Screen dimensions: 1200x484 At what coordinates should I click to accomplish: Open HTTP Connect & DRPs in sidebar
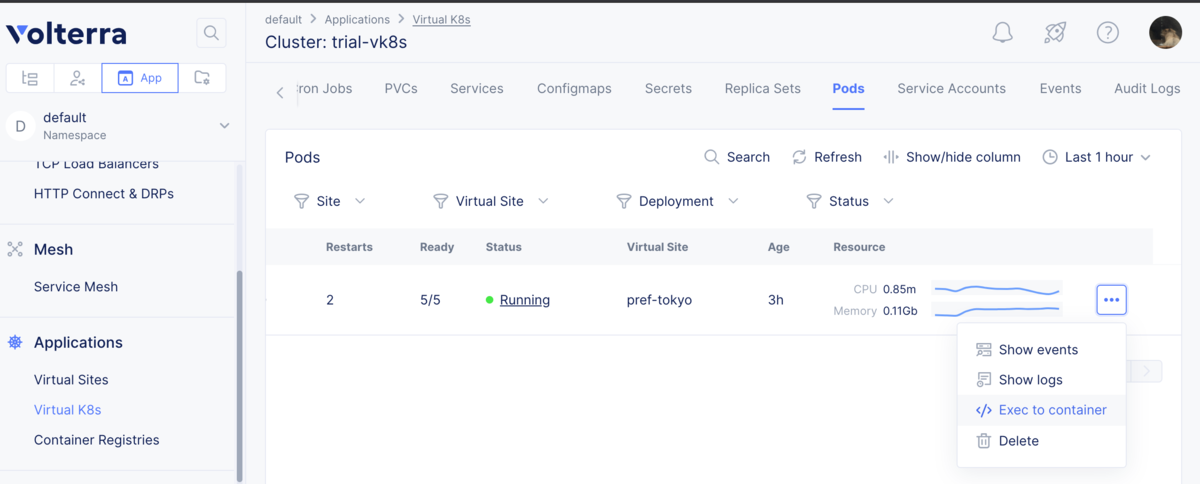pos(104,193)
